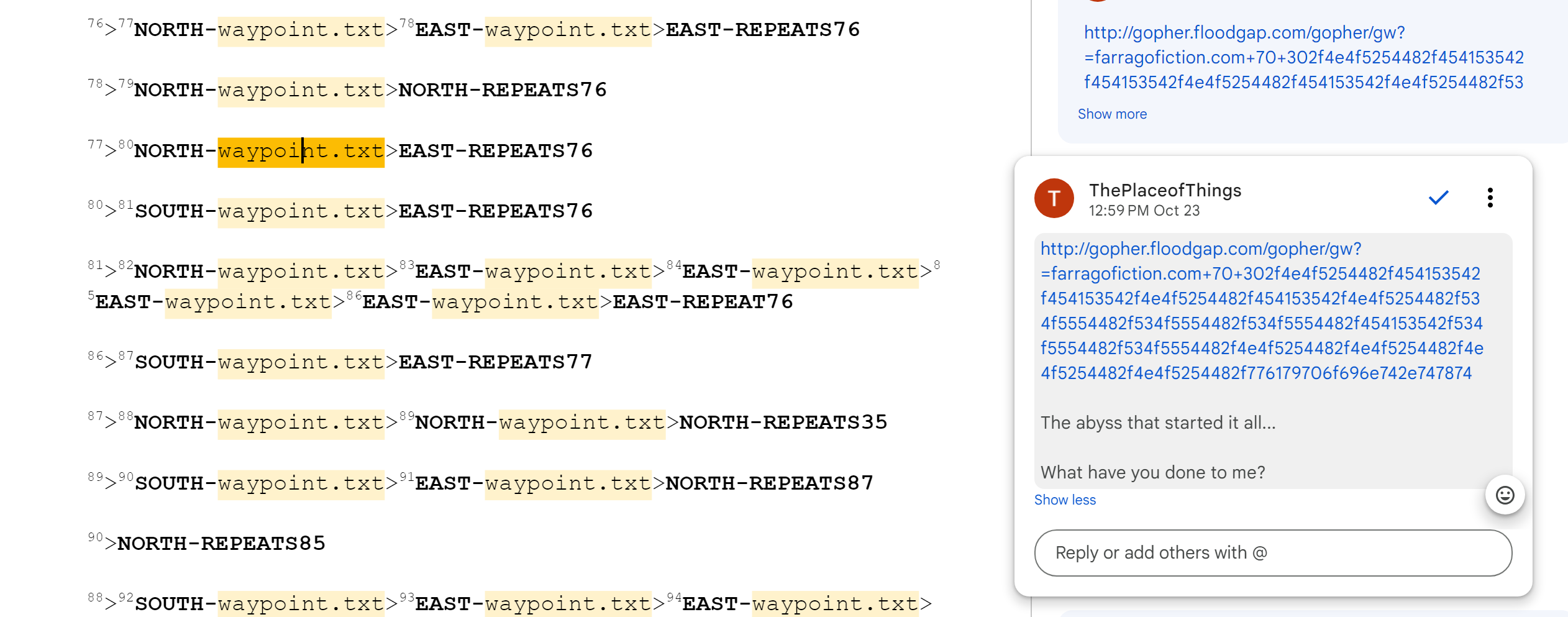Click the dark-highlighted waypoint.txt containing the cursor
Viewport: 1568px width, 617px height.
click(x=301, y=152)
